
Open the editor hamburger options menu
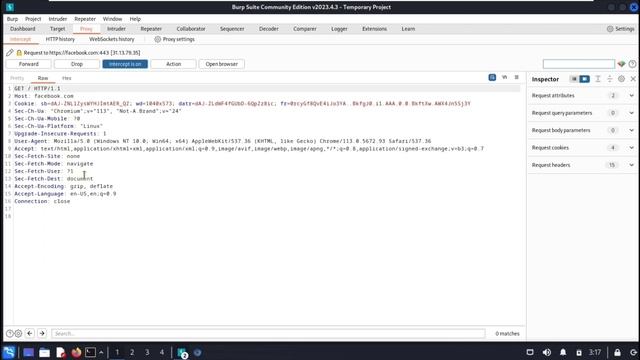coord(516,77)
